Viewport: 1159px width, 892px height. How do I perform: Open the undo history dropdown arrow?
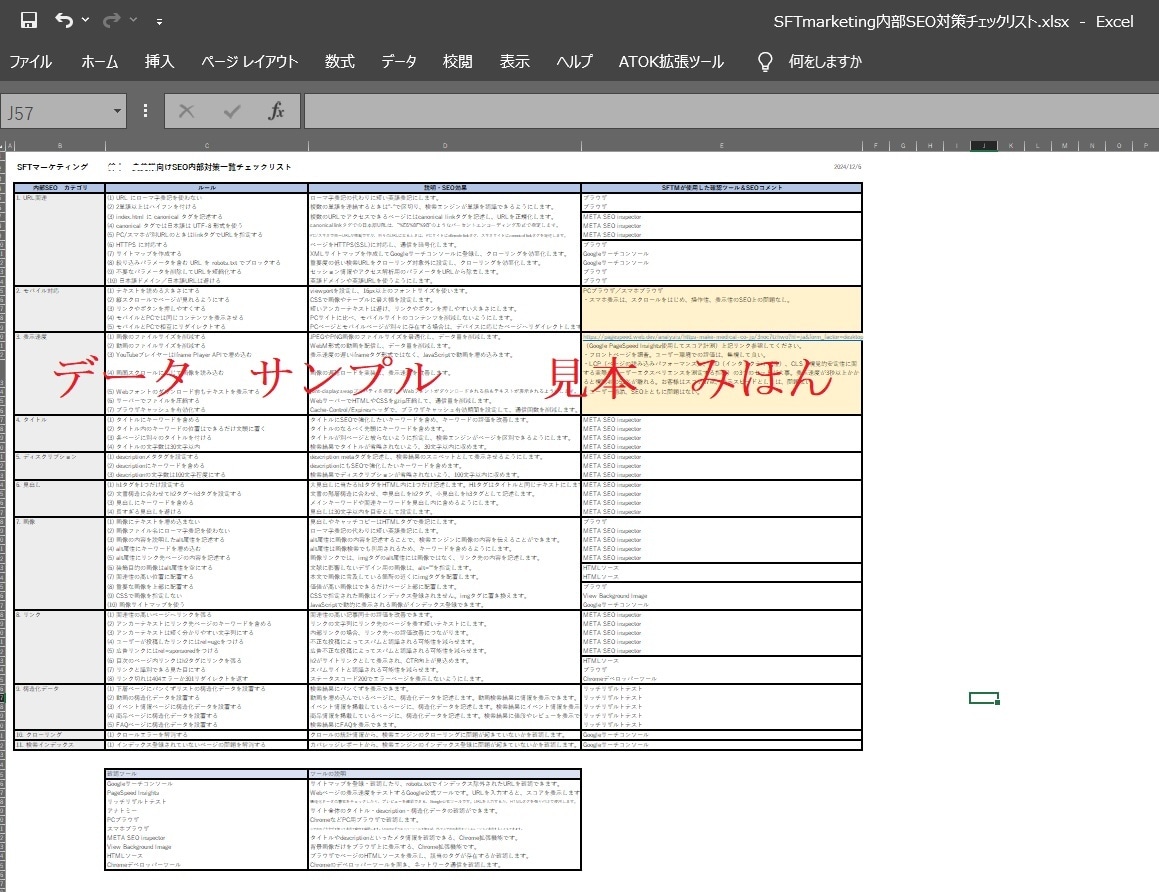pyautogui.click(x=85, y=20)
